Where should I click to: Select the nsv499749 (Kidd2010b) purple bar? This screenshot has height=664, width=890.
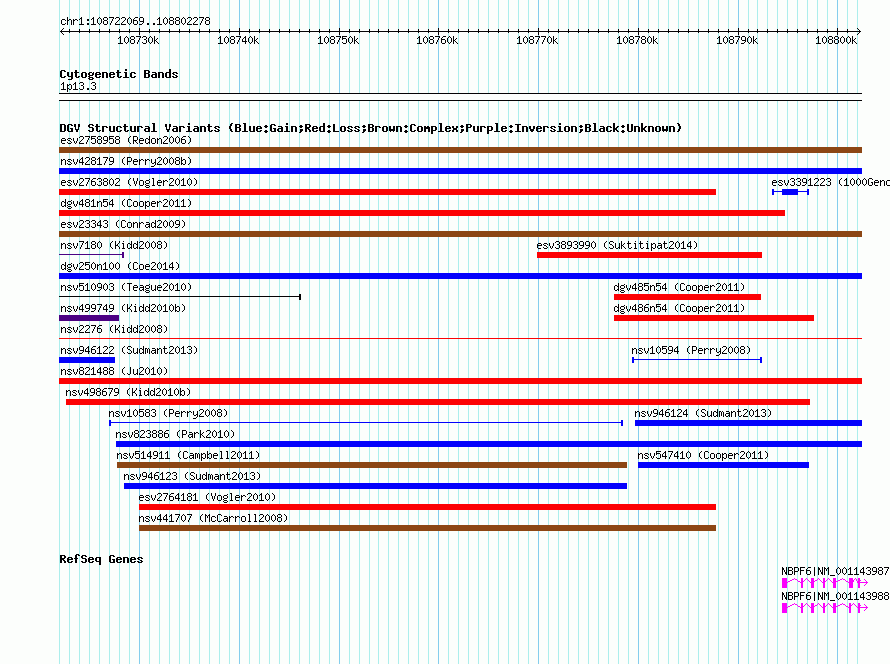pyautogui.click(x=89, y=318)
